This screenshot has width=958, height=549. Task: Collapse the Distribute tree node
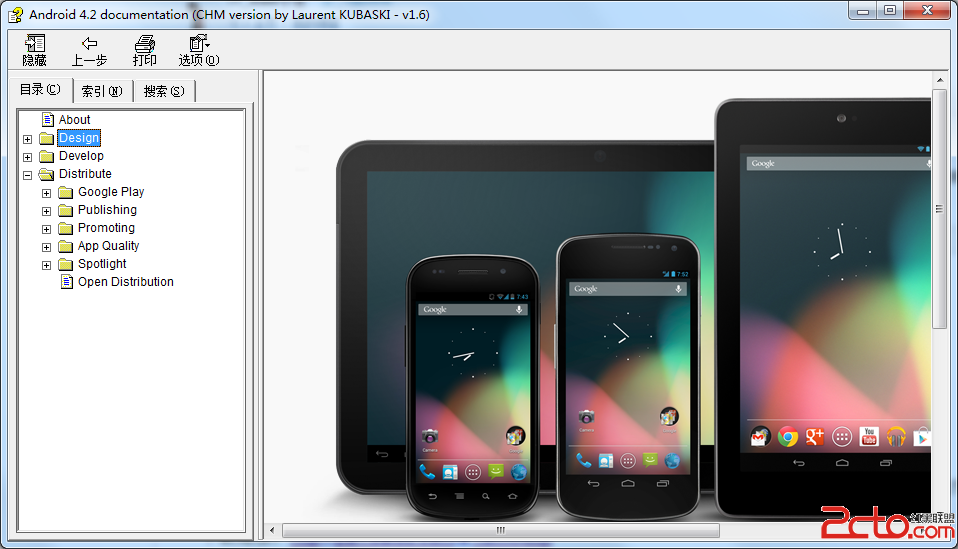[27, 175]
